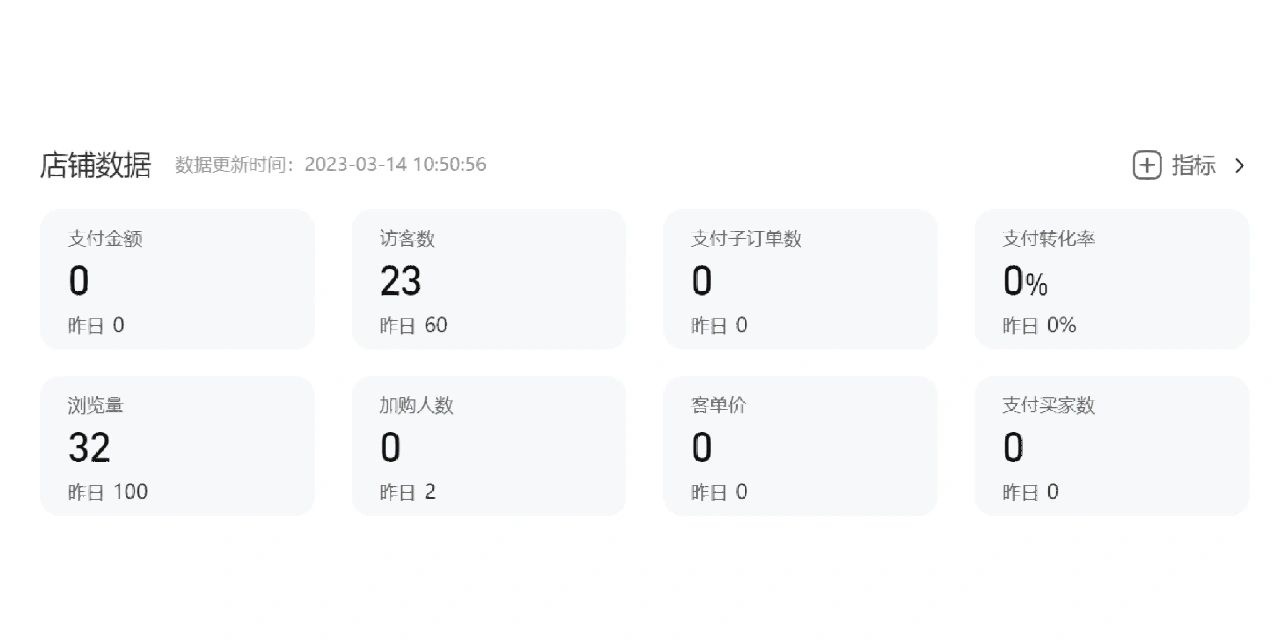Click 昨日 2 under 加购人数
Viewport: 1280px width, 640px height.
[408, 492]
